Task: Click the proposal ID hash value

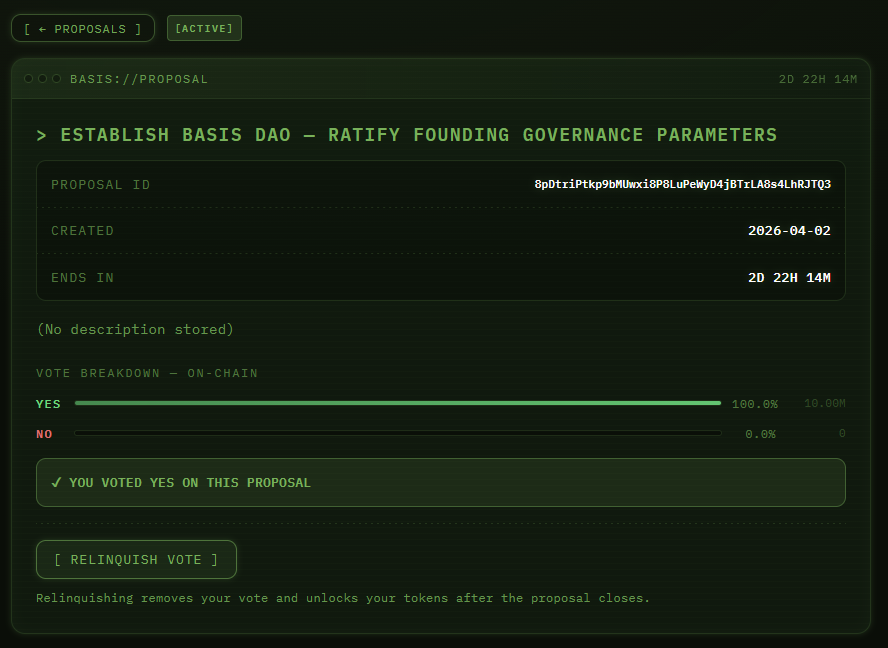Action: coord(682,184)
